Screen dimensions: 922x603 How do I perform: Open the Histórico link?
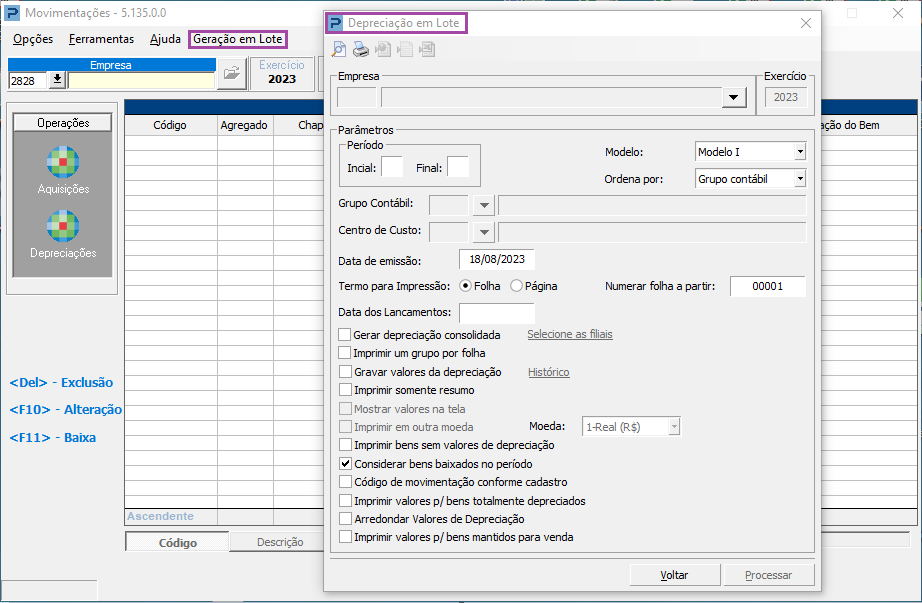(x=549, y=372)
